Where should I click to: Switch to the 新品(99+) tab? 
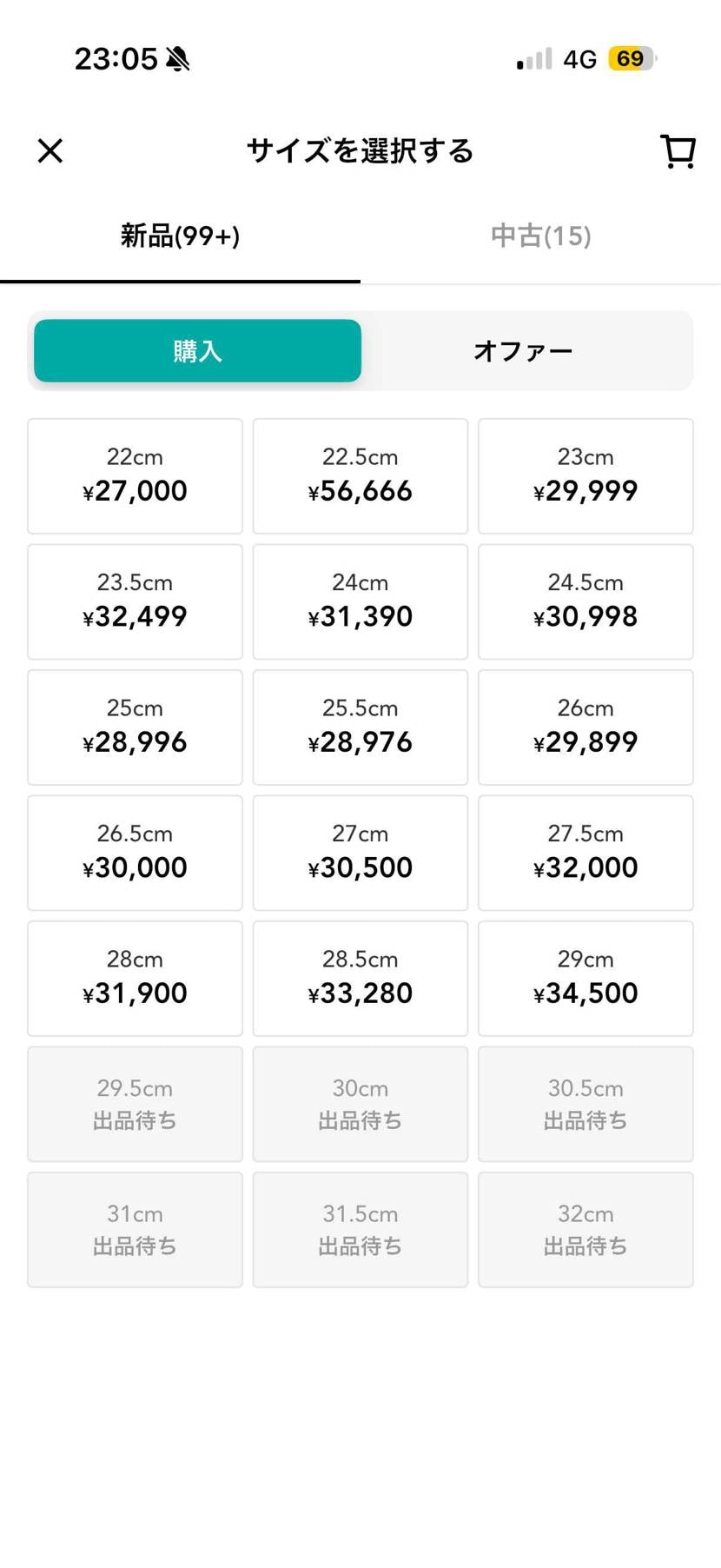pos(180,236)
